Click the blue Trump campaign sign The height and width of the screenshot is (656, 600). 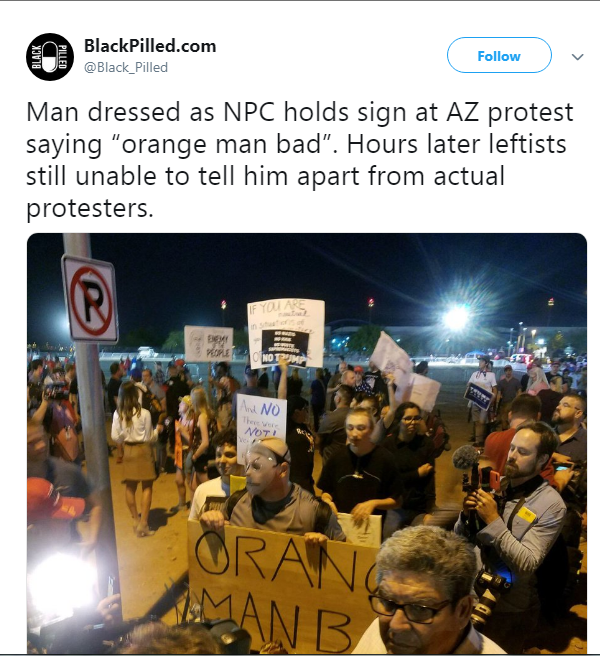(x=480, y=395)
